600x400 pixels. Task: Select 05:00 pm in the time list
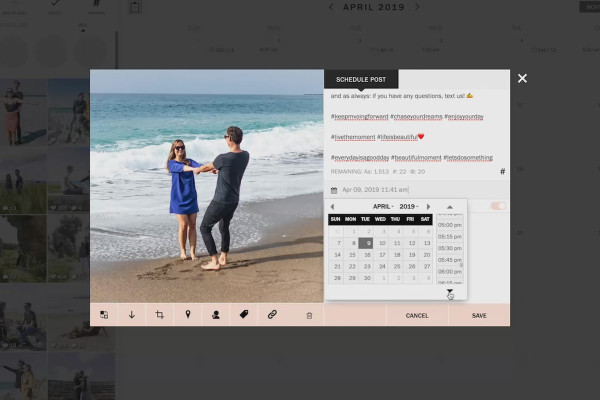(x=450, y=225)
